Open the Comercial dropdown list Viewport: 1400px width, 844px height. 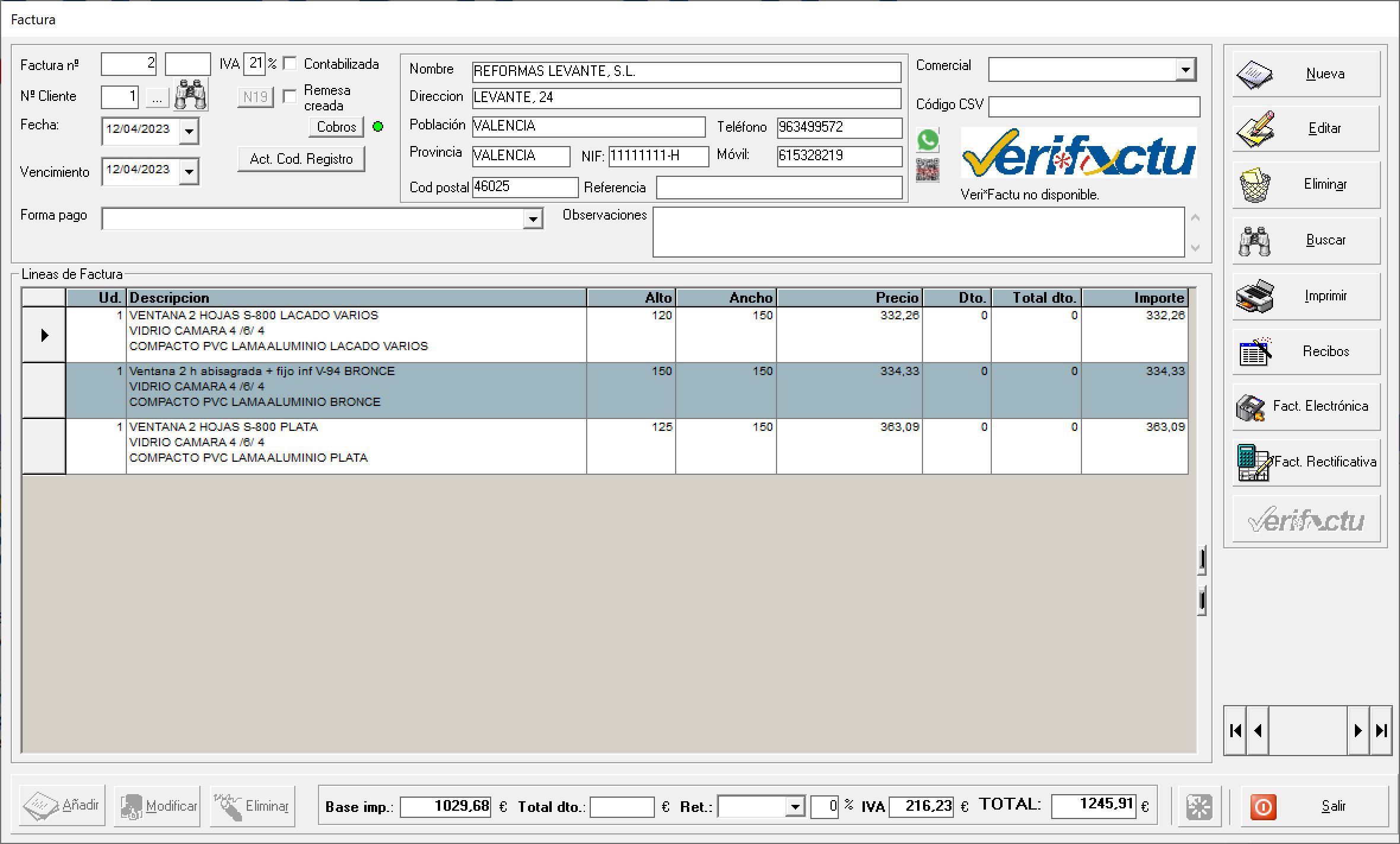click(1185, 69)
